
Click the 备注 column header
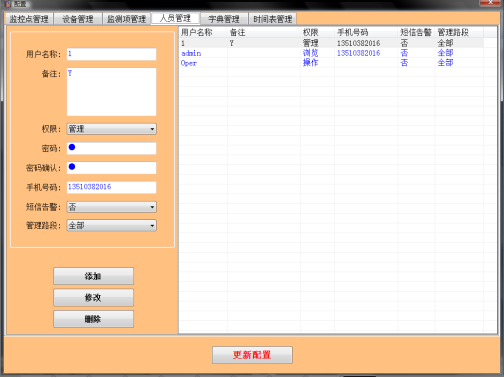(x=264, y=32)
